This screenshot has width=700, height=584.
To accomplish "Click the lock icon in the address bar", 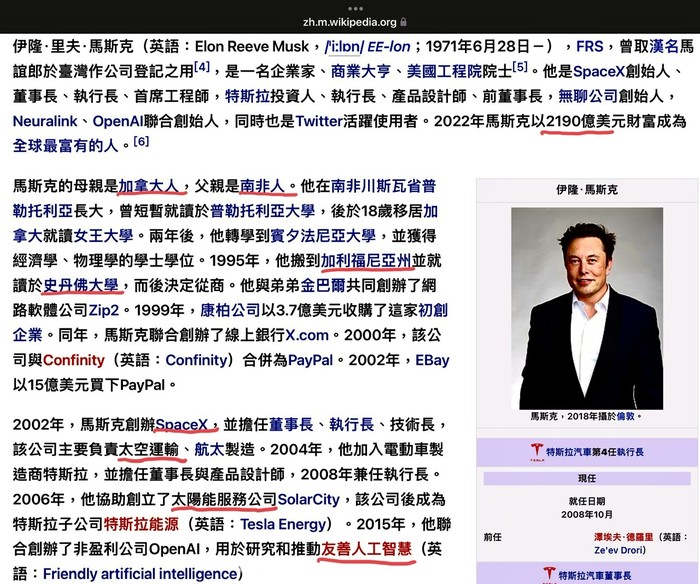I will click(404, 21).
